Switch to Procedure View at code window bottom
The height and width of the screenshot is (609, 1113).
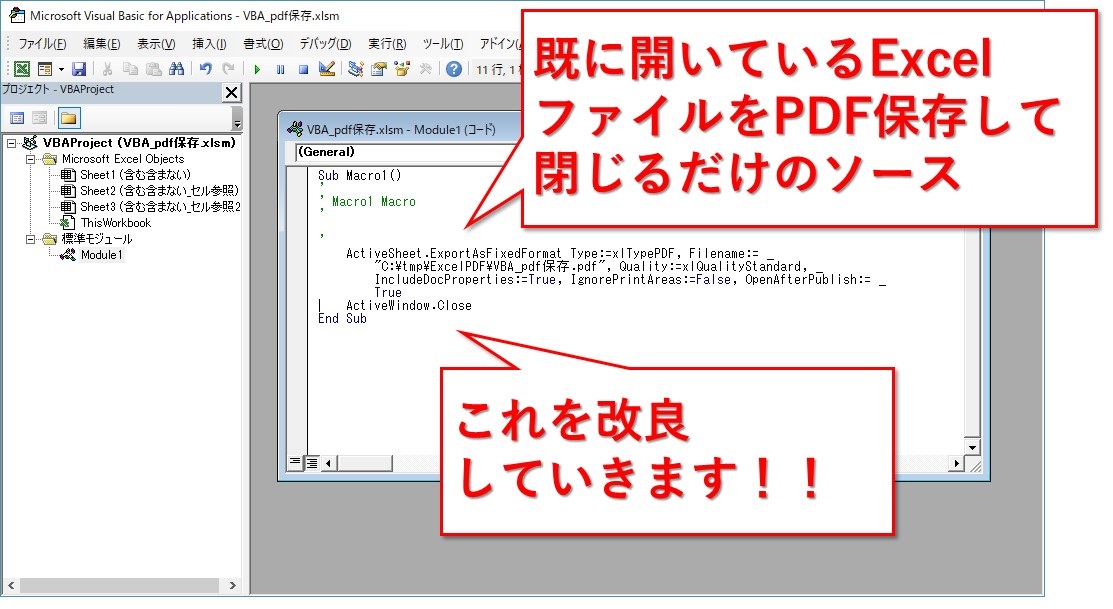(x=295, y=462)
